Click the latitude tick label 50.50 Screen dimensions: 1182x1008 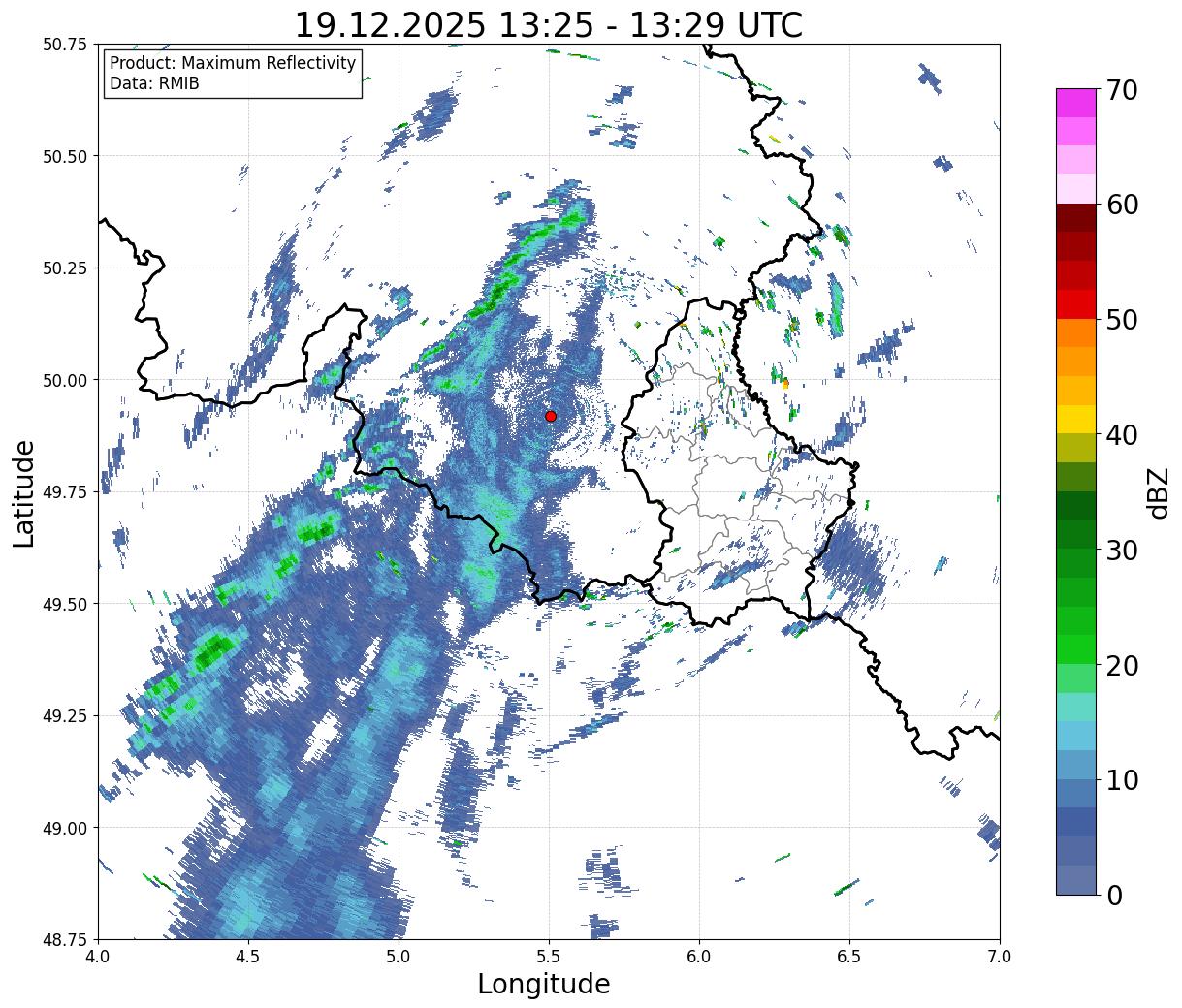click(65, 156)
